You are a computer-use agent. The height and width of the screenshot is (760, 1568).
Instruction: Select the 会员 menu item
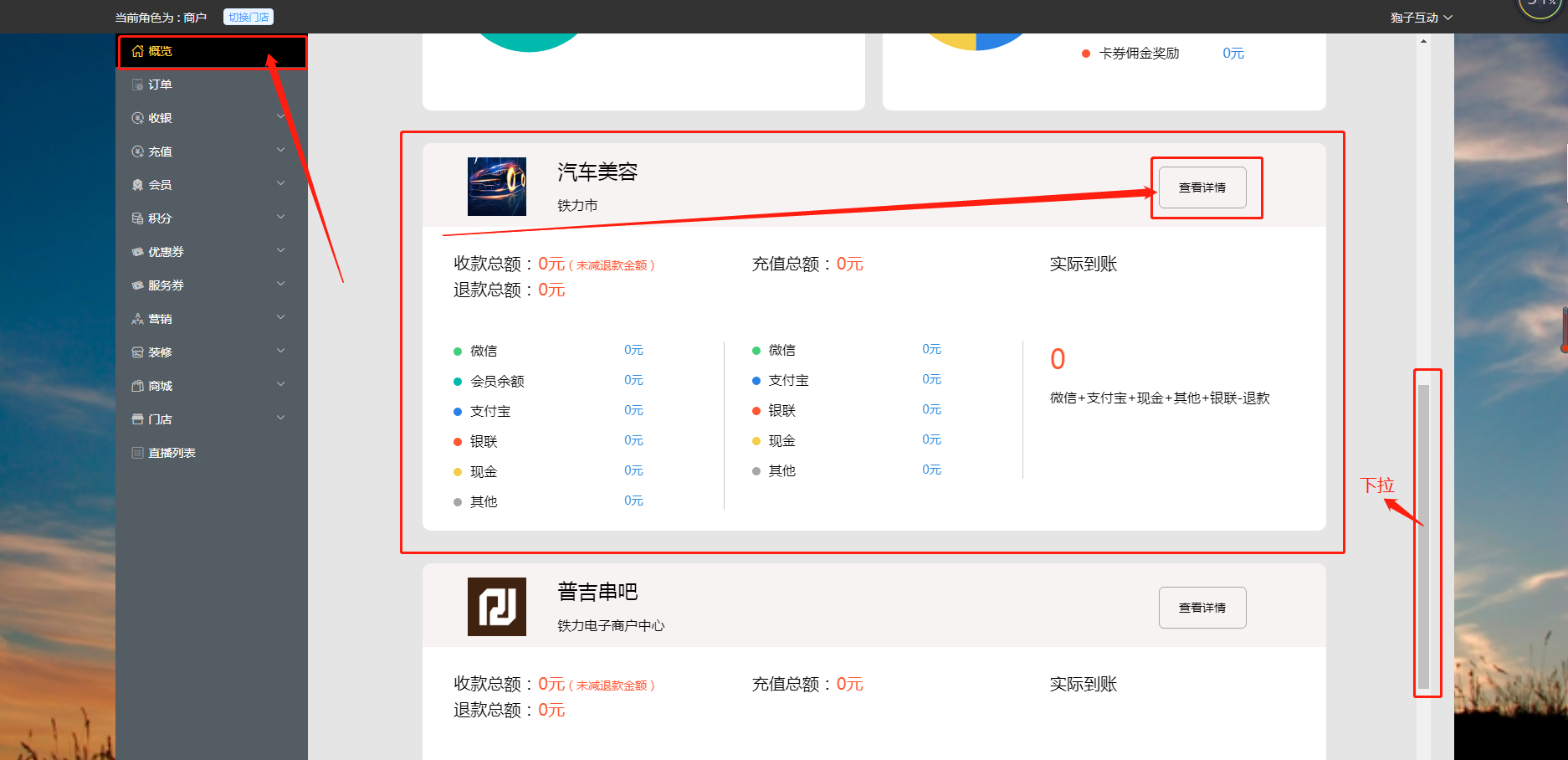pyautogui.click(x=212, y=185)
